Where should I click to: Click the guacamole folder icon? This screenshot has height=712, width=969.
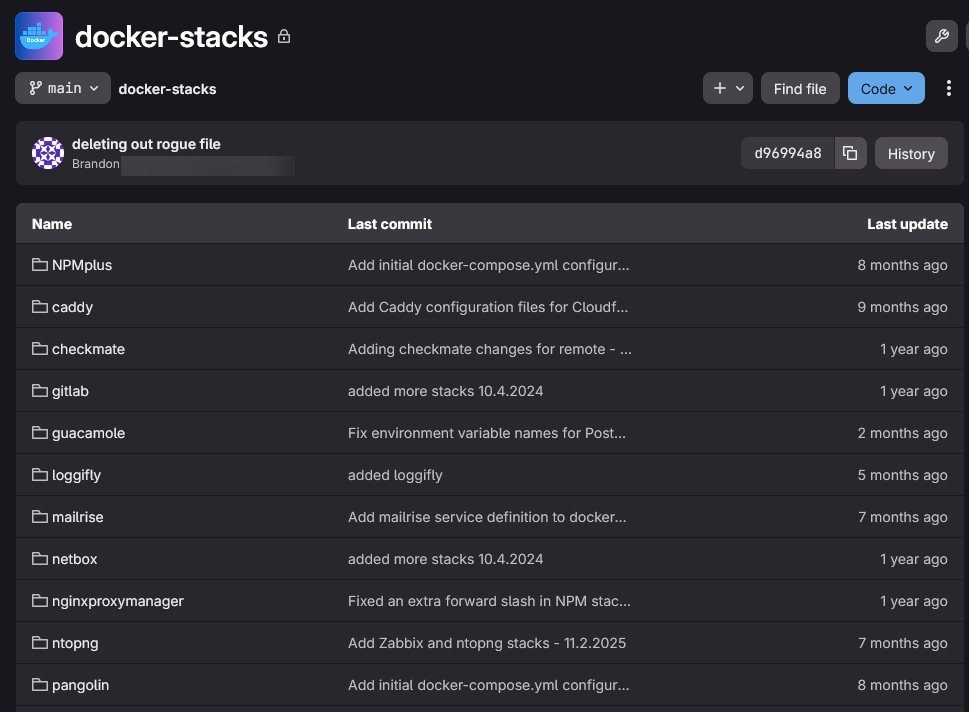[x=40, y=433]
